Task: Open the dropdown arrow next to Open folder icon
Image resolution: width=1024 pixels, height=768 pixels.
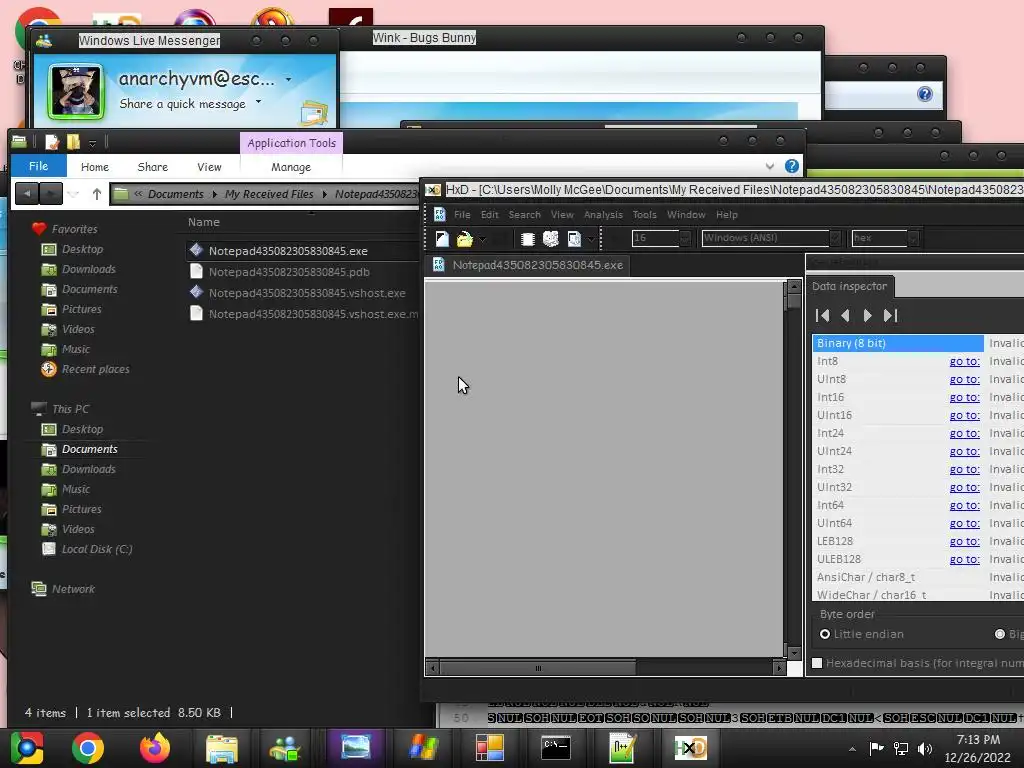Action: [x=483, y=240]
